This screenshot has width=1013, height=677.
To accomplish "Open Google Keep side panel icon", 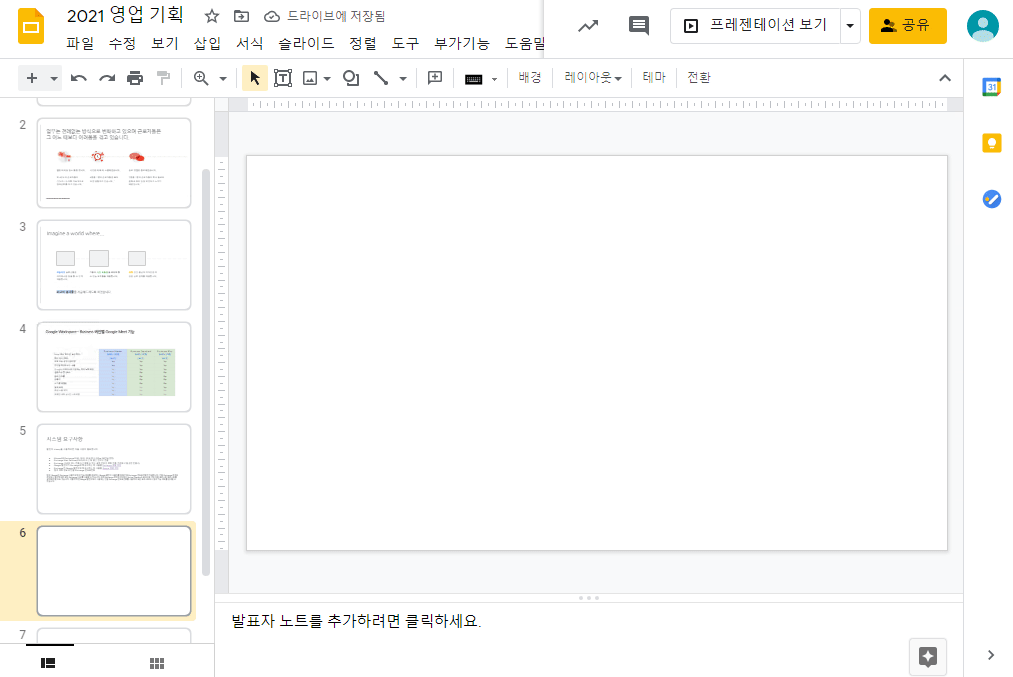I will tap(992, 143).
